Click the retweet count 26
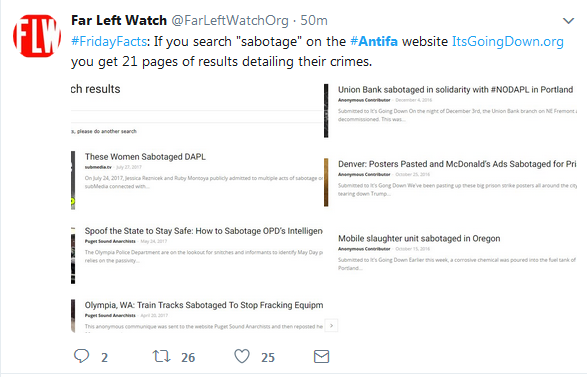 point(188,358)
